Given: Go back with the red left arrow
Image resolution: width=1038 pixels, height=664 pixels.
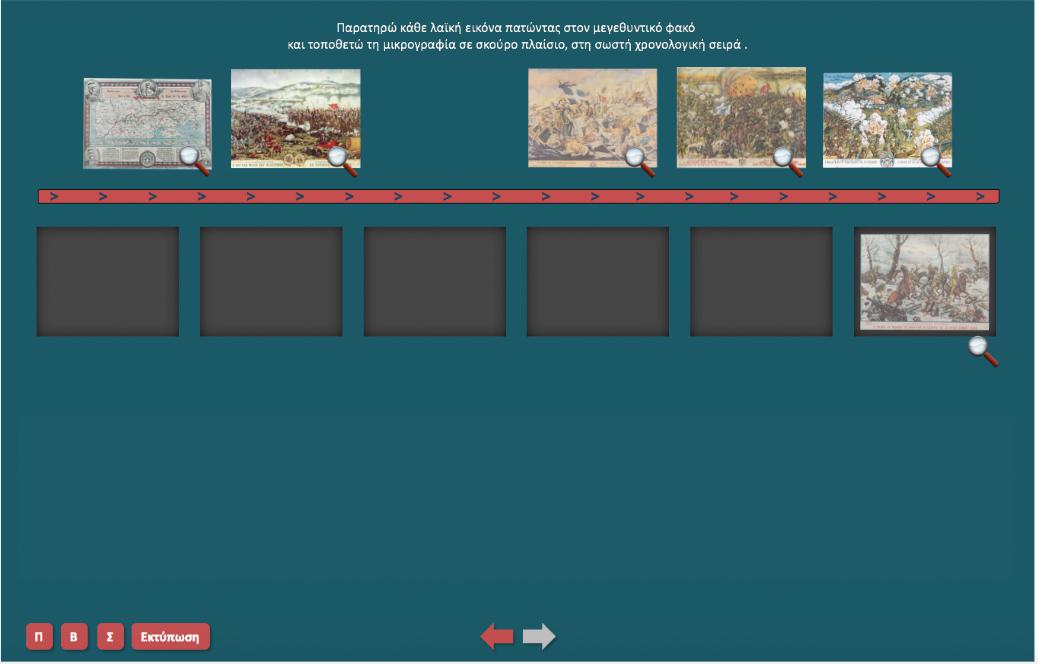Looking at the screenshot, I should pos(497,637).
